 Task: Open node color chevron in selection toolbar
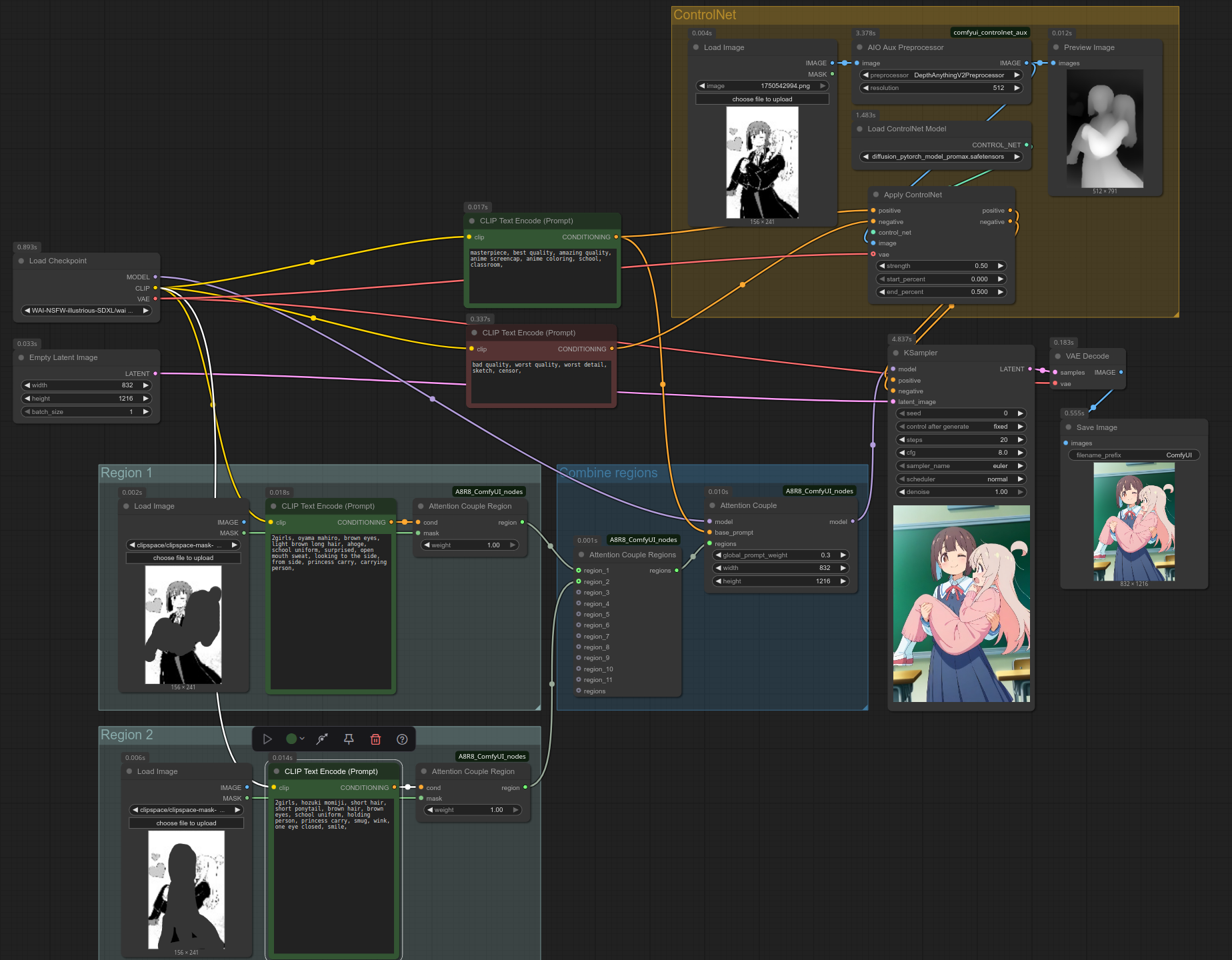pos(303,739)
